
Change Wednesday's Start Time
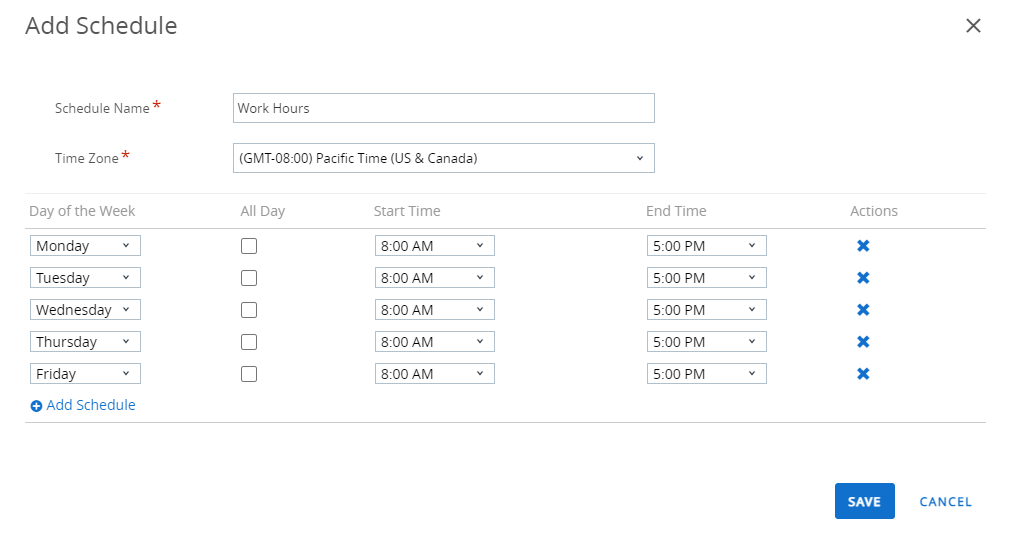coord(434,310)
